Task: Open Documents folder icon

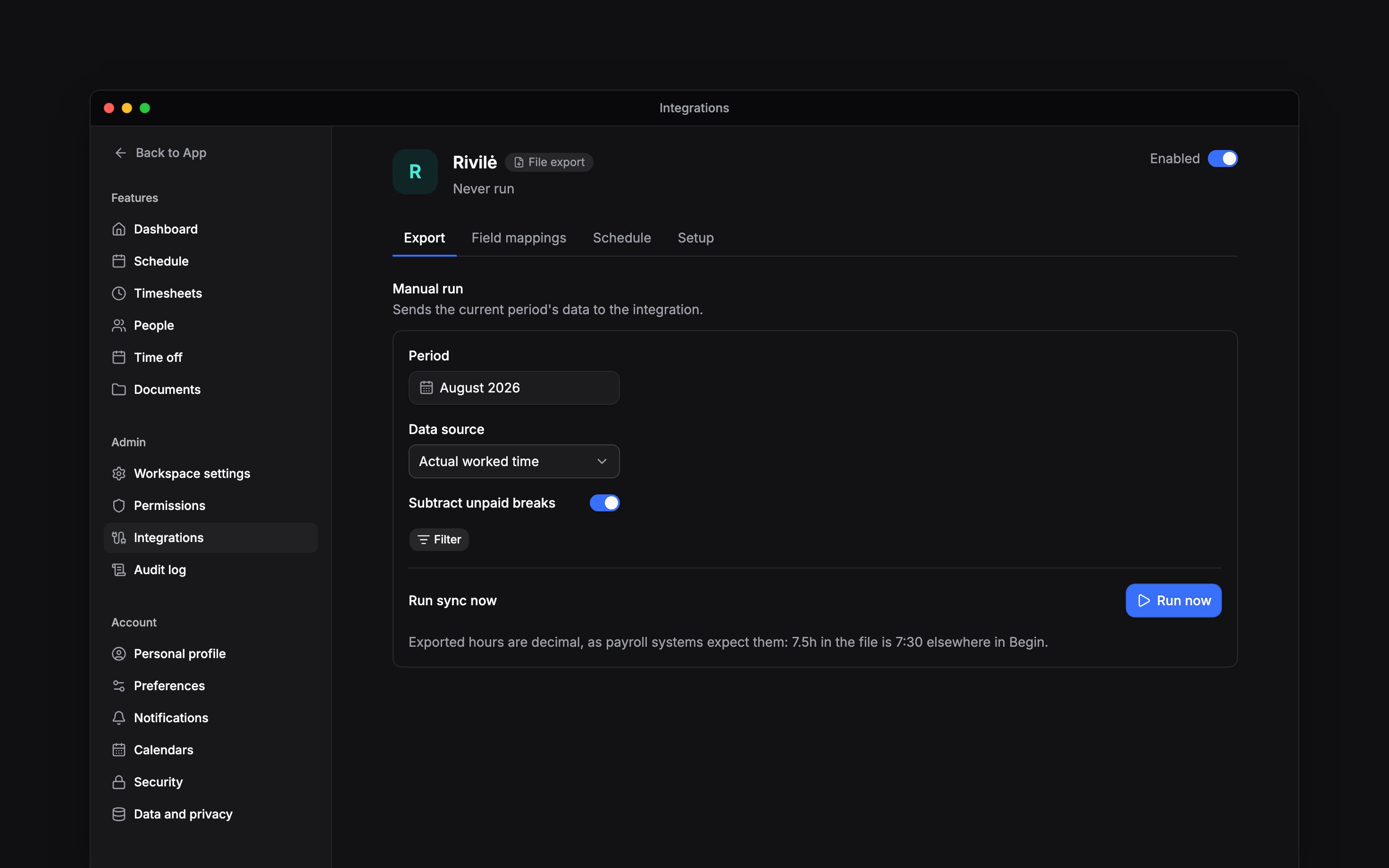Action: click(119, 389)
